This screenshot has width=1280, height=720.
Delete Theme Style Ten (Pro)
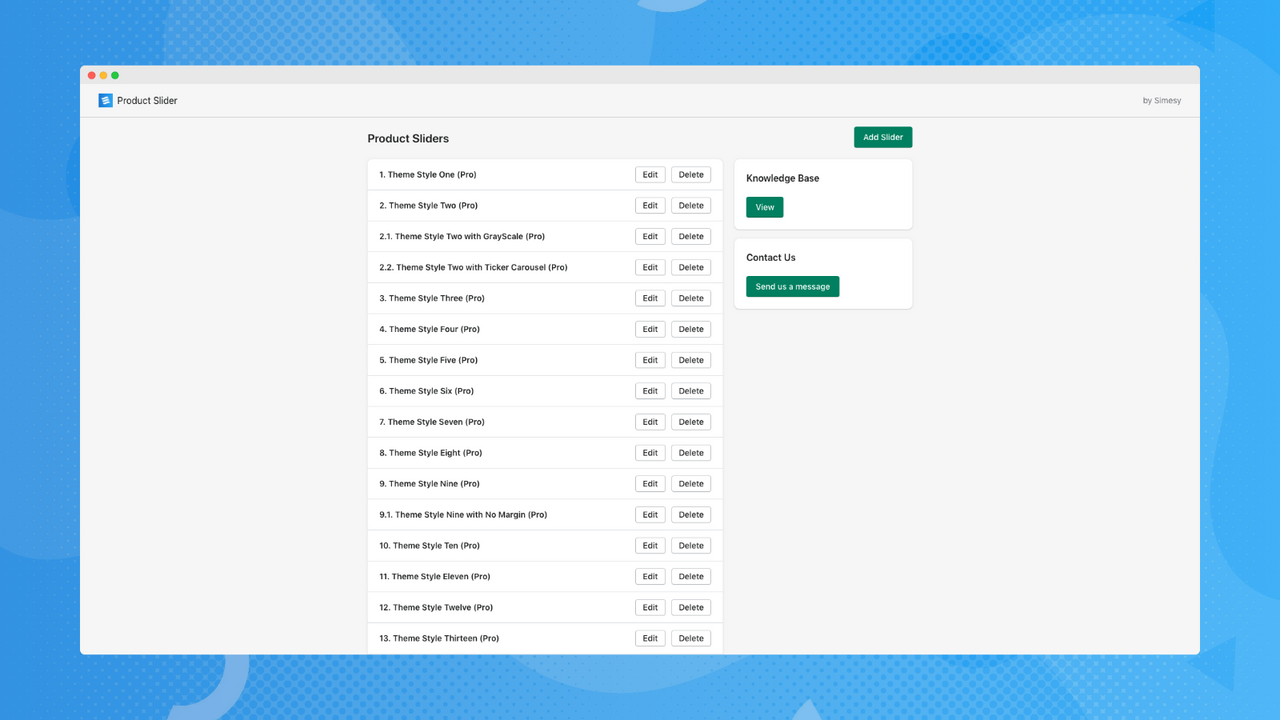(x=690, y=545)
